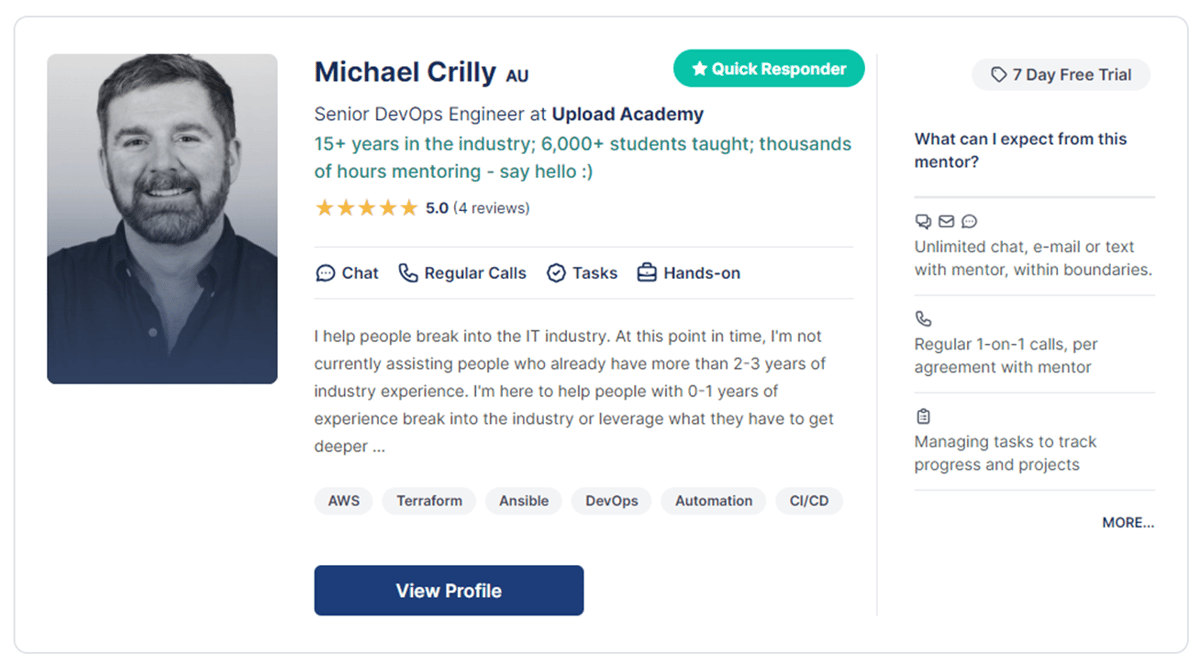Click the envelope icon above Unlimited chat text
Viewport: 1200px width, 665px height.
pos(946,221)
